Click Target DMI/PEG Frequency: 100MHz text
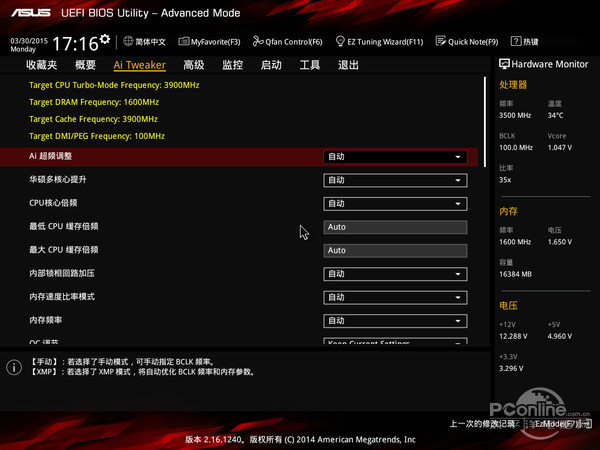Viewport: 600px width, 450px height. point(97,136)
